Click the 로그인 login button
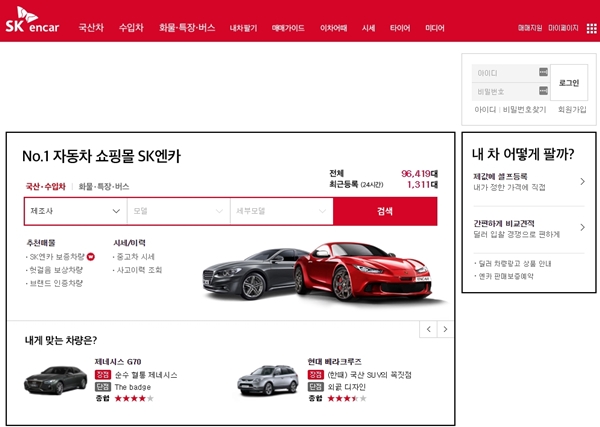 click(x=569, y=83)
